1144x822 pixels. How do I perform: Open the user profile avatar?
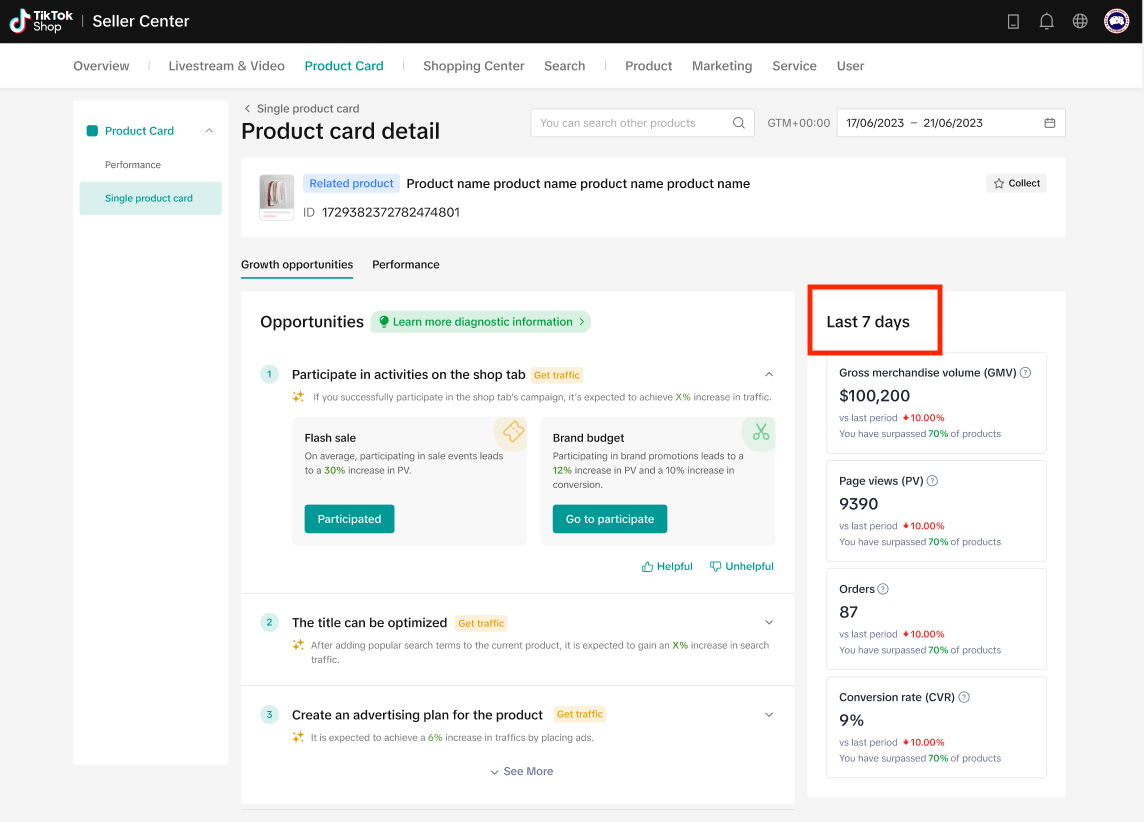1116,21
